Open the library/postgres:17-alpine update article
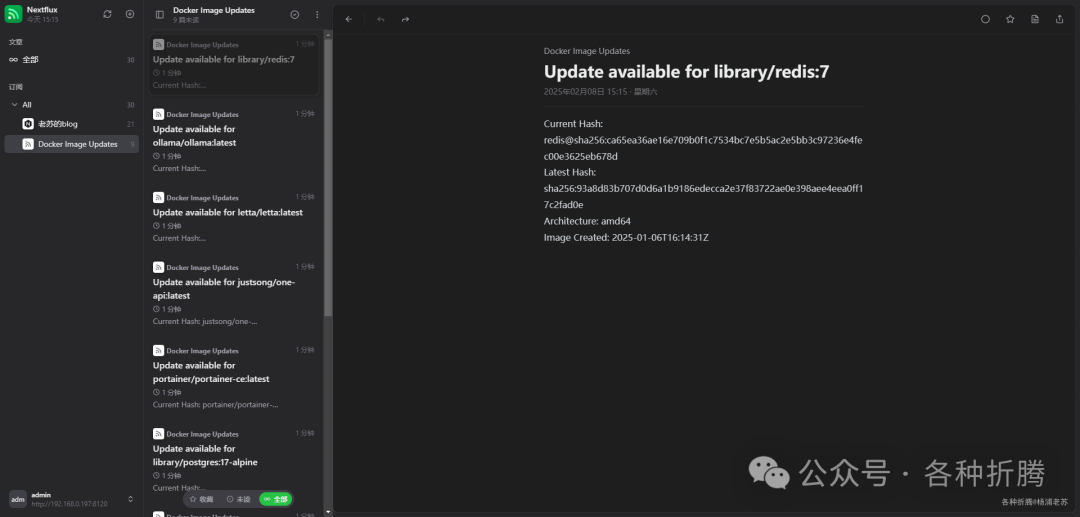Image resolution: width=1080 pixels, height=517 pixels. [233, 461]
